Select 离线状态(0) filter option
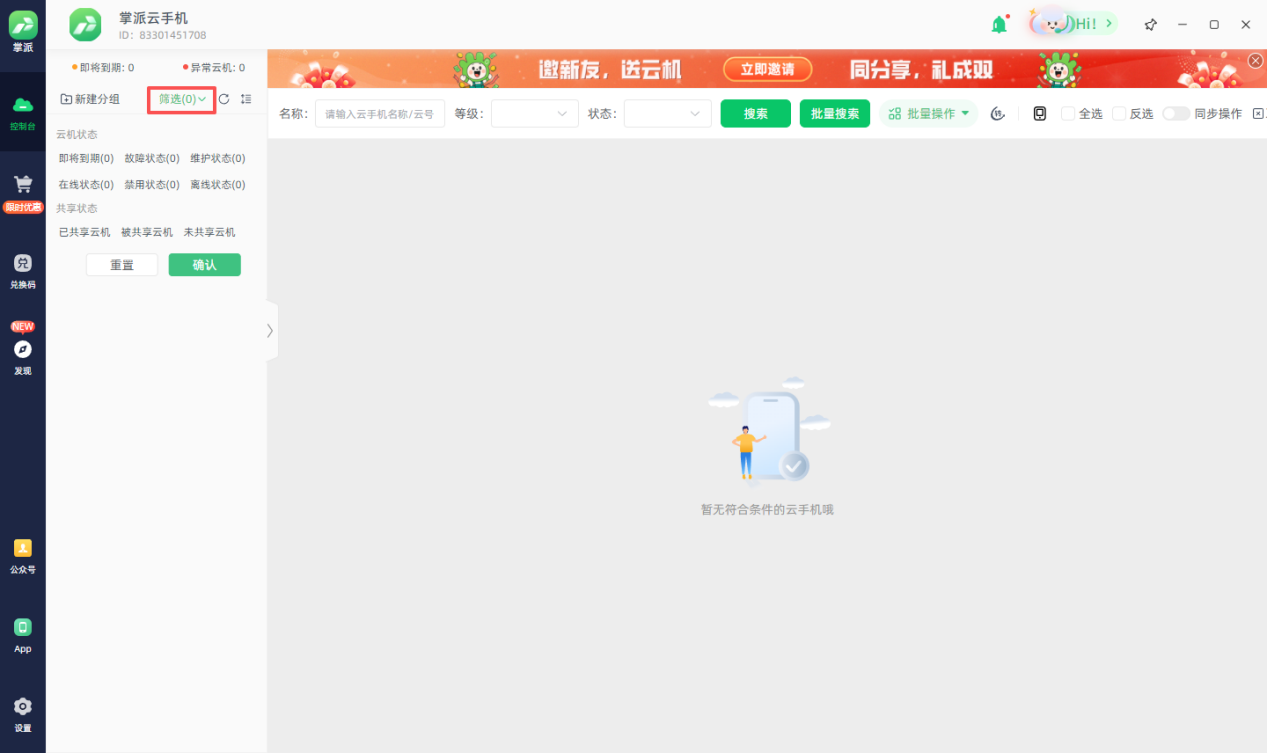This screenshot has width=1267, height=753. [x=218, y=184]
